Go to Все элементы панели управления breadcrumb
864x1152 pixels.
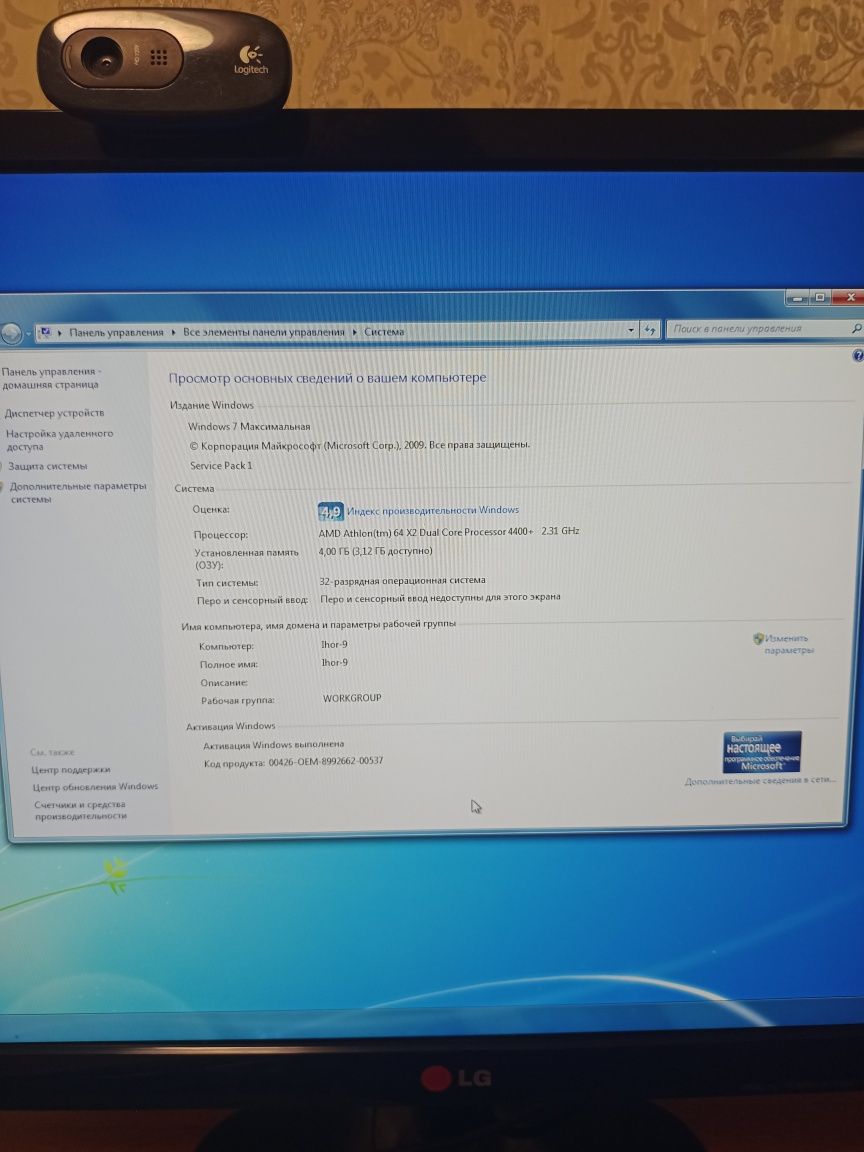coord(264,332)
